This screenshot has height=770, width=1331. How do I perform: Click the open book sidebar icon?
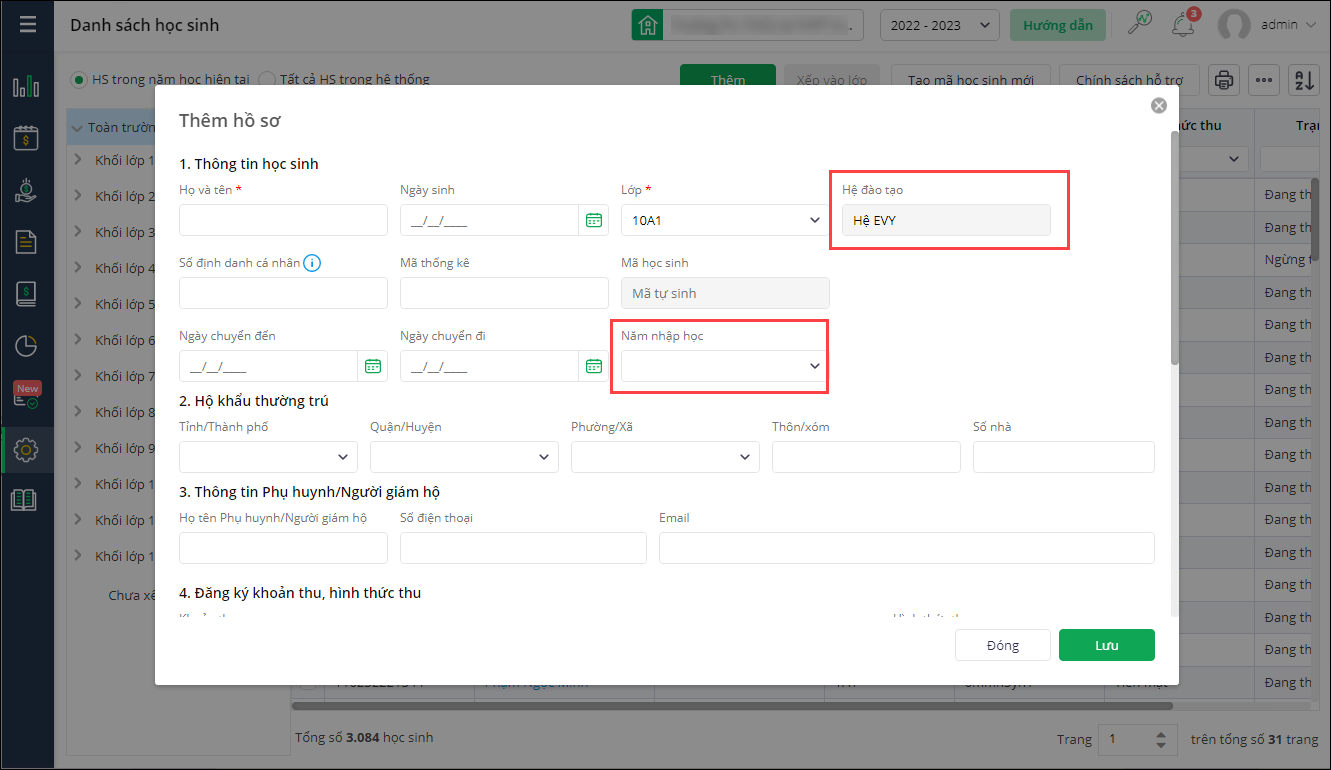(24, 500)
